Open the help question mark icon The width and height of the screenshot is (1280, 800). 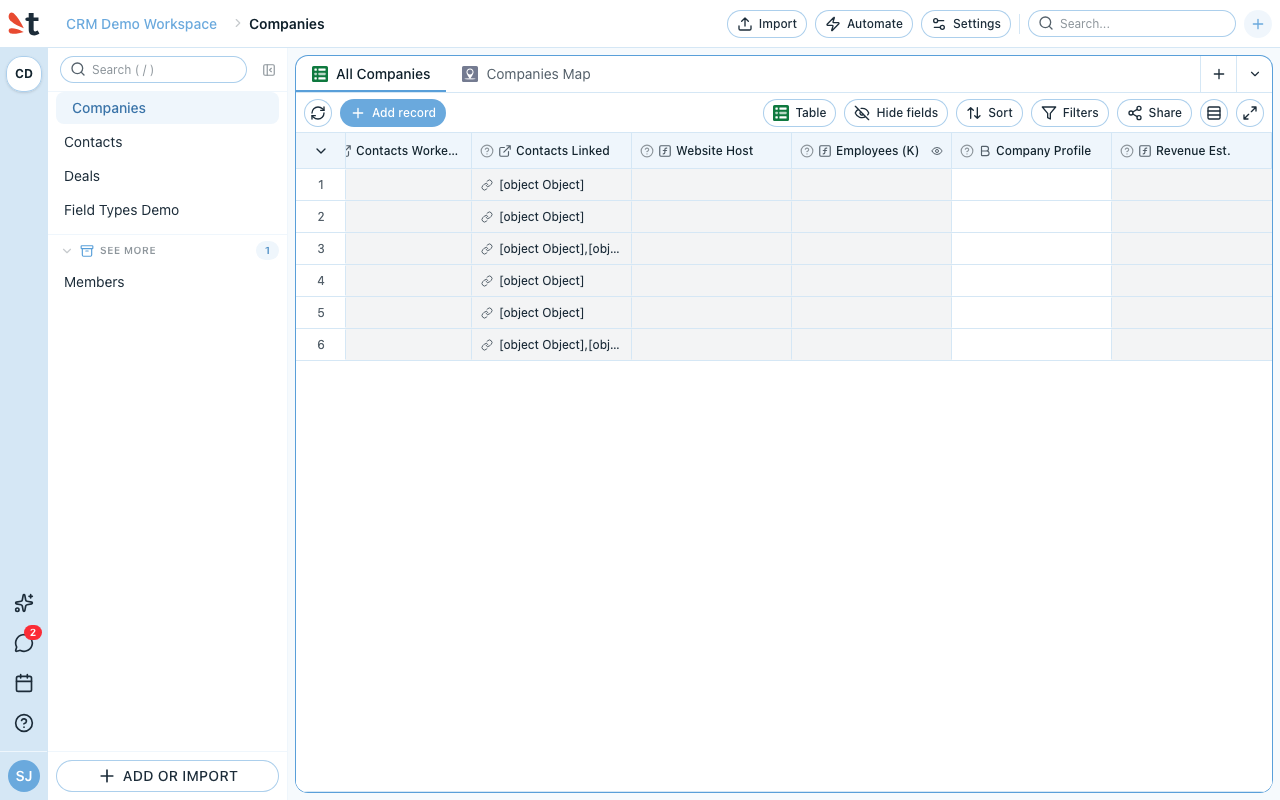coord(24,723)
